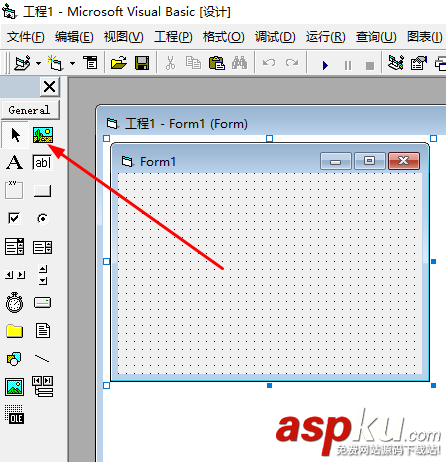The image size is (446, 462).
Task: Open the 图表(I) menu
Action: tap(425, 37)
